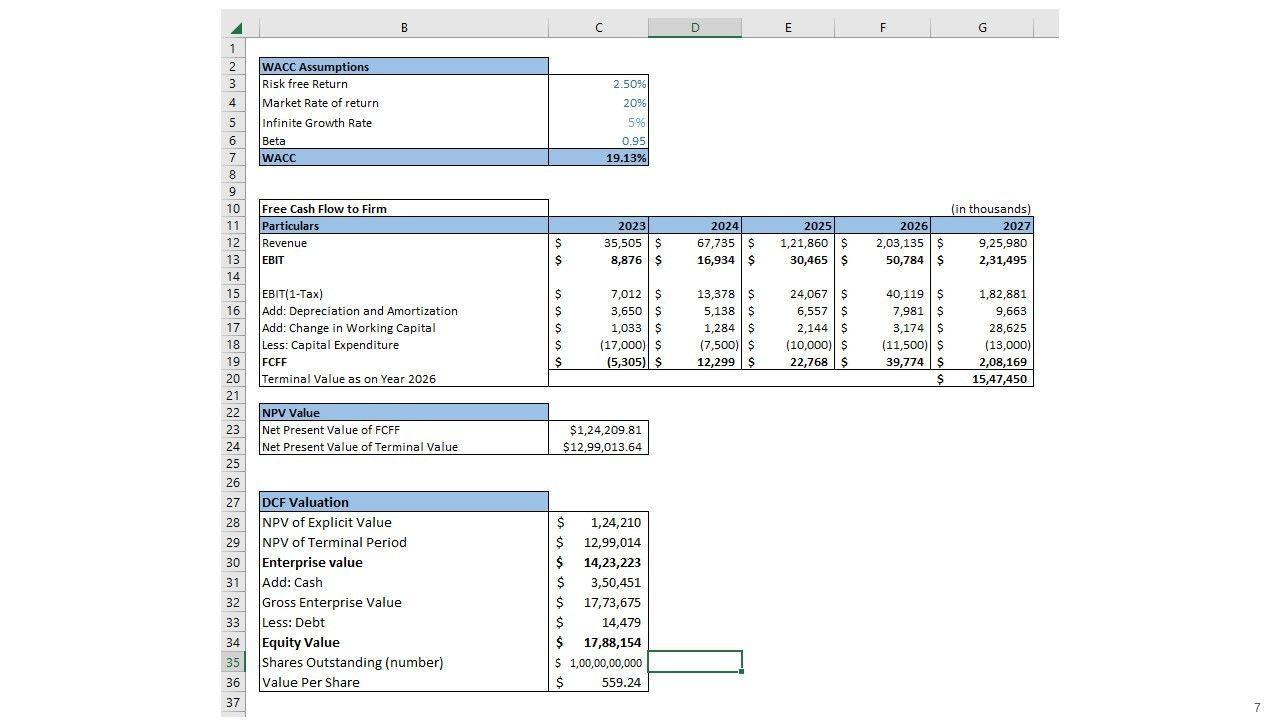
Task: Click the Beta value 0.95 cell
Action: pyautogui.click(x=599, y=141)
